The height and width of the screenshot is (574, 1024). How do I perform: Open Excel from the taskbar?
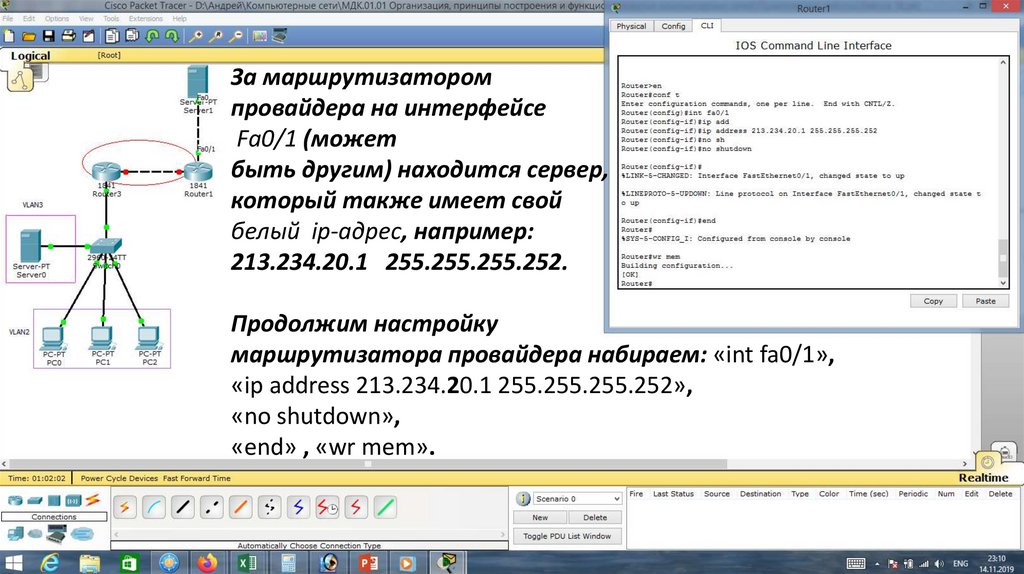pos(248,562)
